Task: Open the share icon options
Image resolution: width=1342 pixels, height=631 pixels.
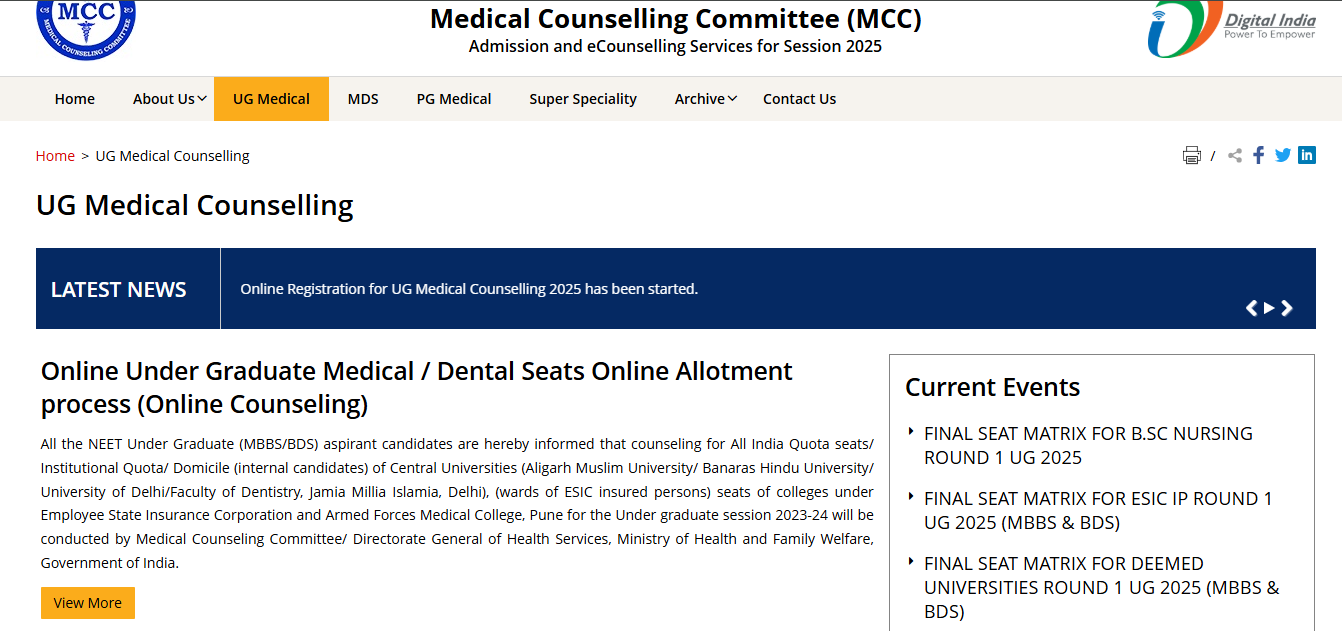Action: click(1235, 155)
